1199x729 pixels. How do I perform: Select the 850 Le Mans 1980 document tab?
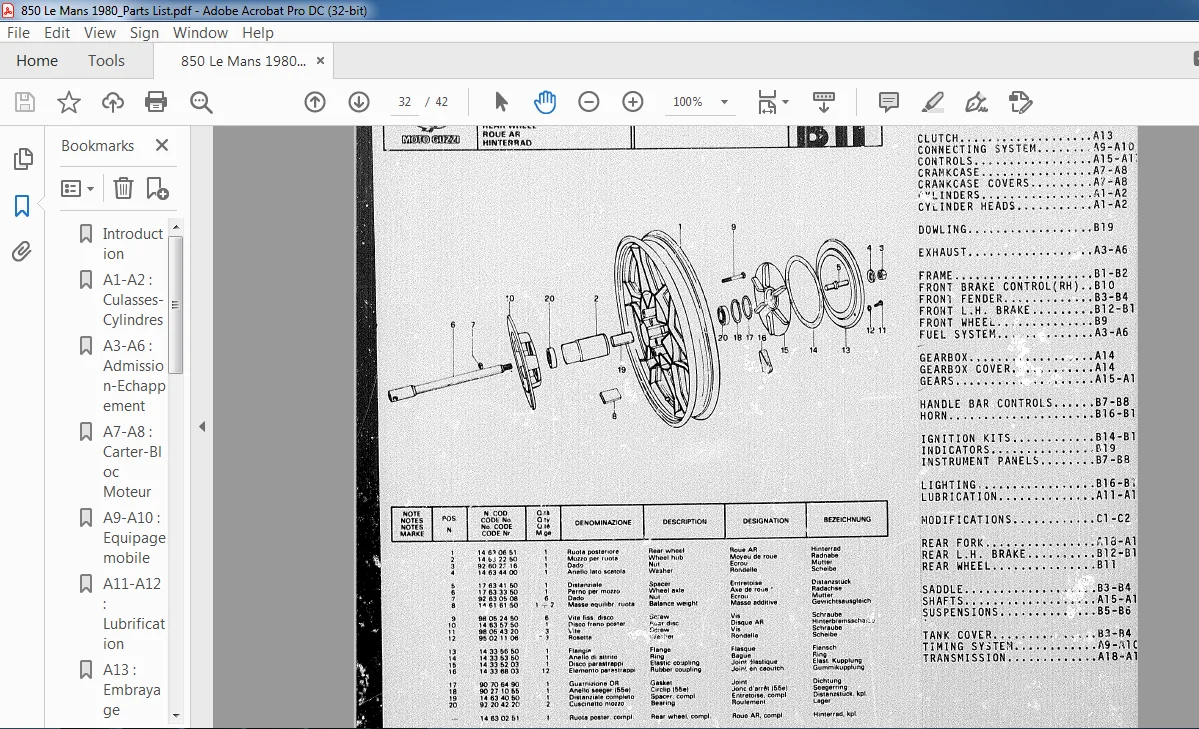(243, 61)
